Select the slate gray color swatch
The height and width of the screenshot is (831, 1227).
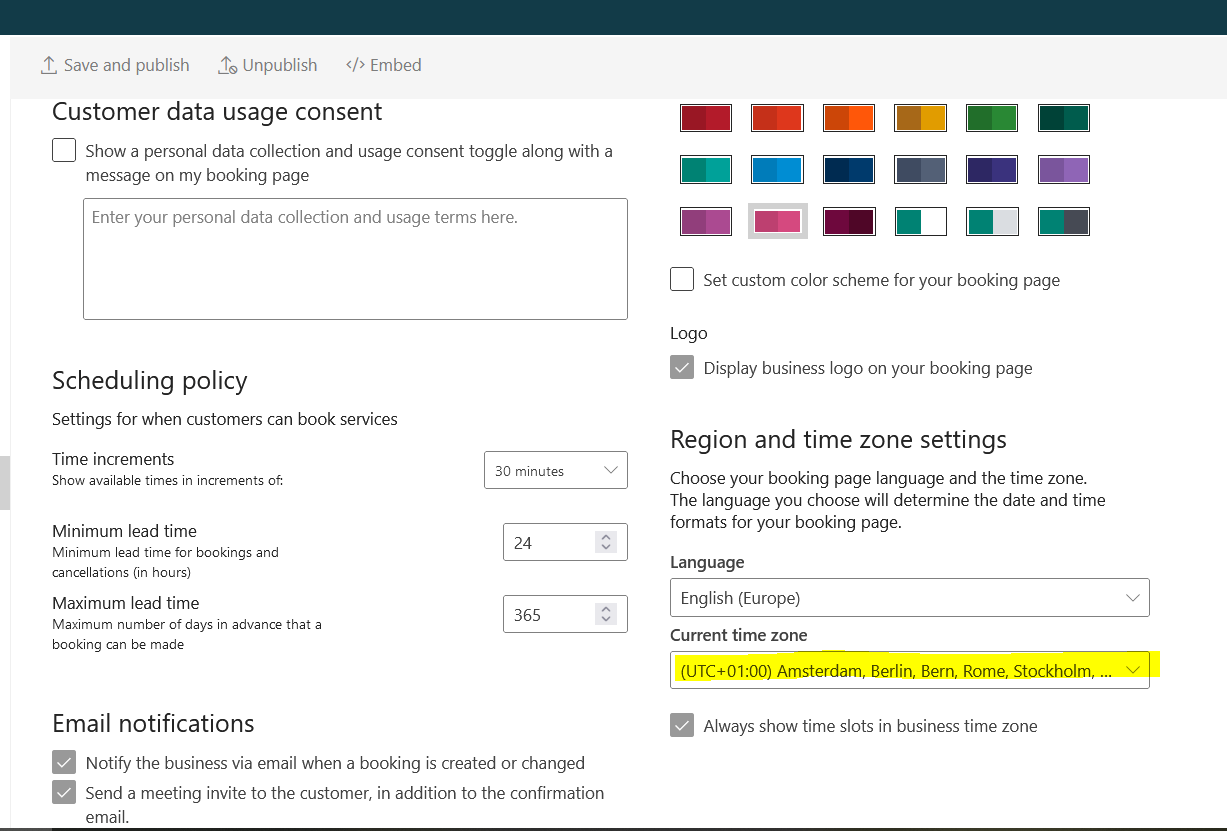tap(920, 170)
